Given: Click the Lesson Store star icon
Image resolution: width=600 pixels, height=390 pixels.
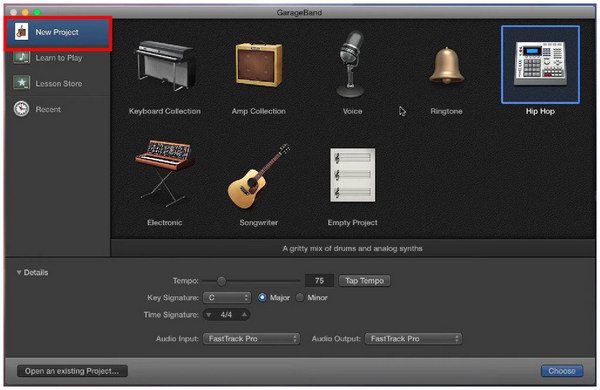Looking at the screenshot, I should click(x=21, y=83).
